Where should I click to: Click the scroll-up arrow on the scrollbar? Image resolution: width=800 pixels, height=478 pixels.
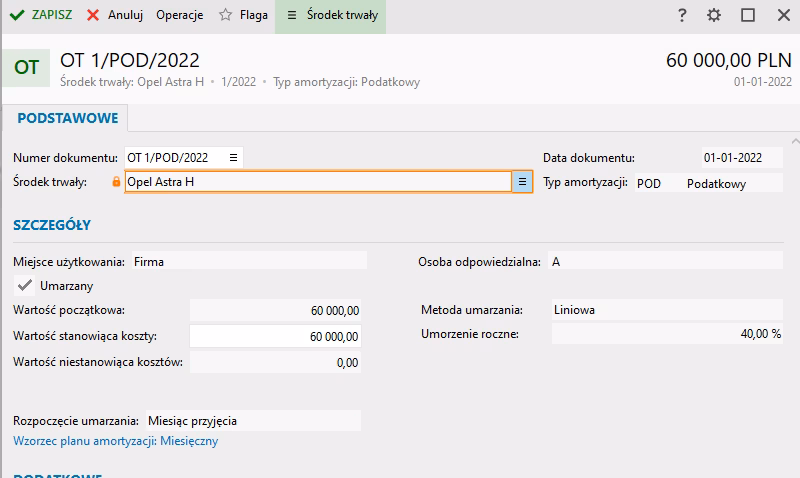click(x=795, y=141)
